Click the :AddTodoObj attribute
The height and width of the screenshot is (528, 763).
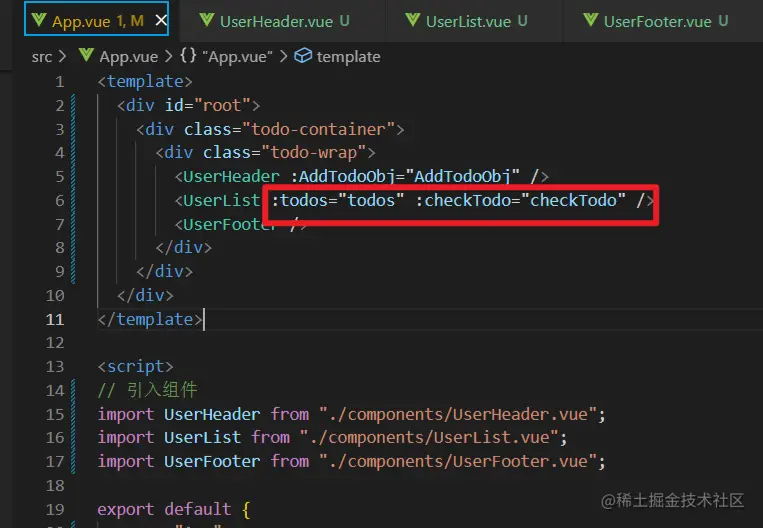(x=405, y=177)
